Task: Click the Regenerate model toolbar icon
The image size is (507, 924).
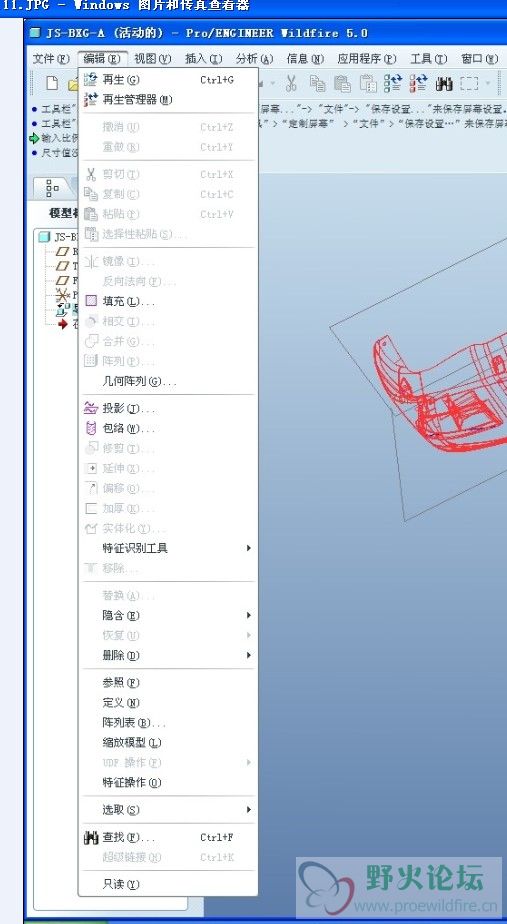Action: click(393, 84)
